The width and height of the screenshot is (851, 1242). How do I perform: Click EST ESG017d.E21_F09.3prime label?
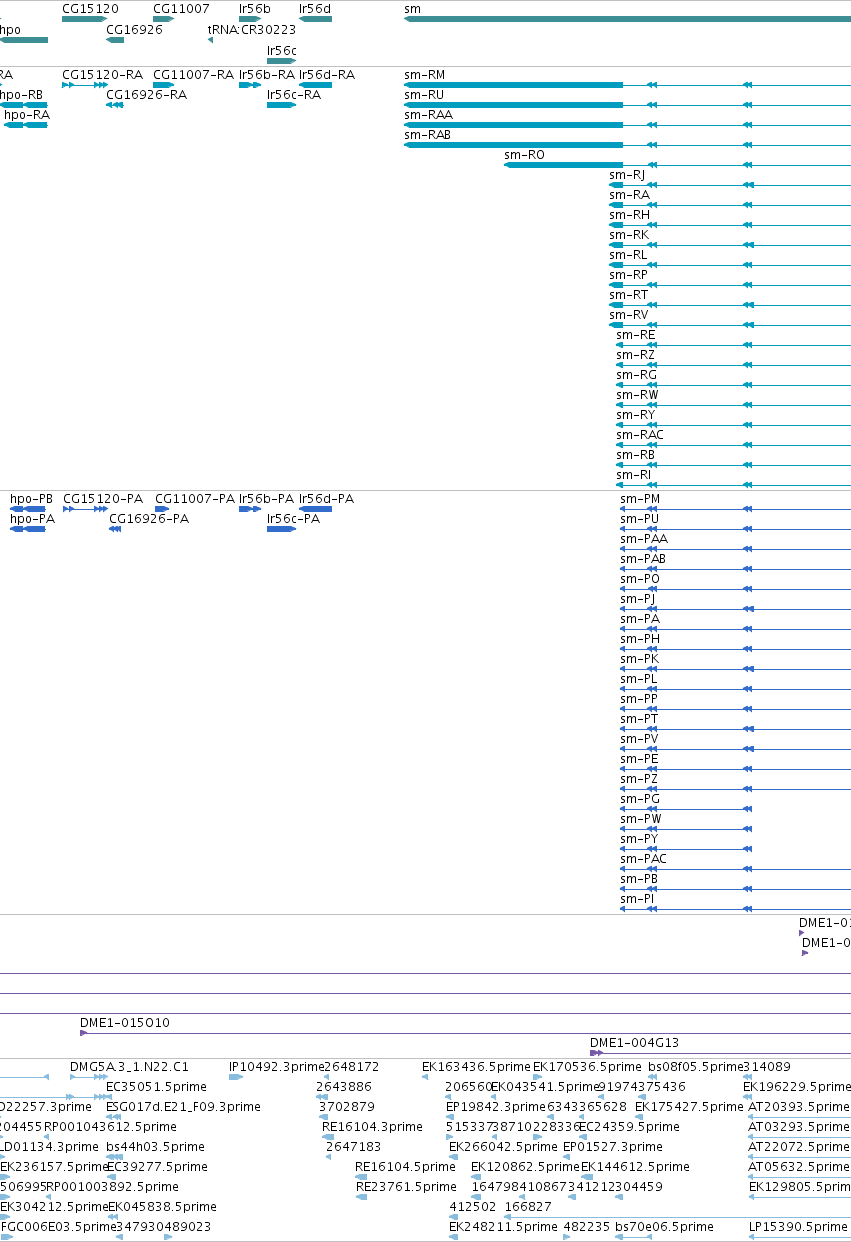pyautogui.click(x=183, y=1107)
